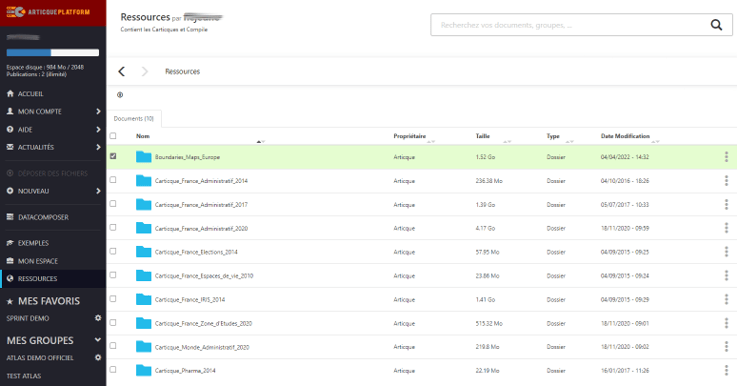The image size is (737, 386).
Task: Uncheck the Boundaries_Maps_Europe checkbox
Action: pyautogui.click(x=113, y=156)
